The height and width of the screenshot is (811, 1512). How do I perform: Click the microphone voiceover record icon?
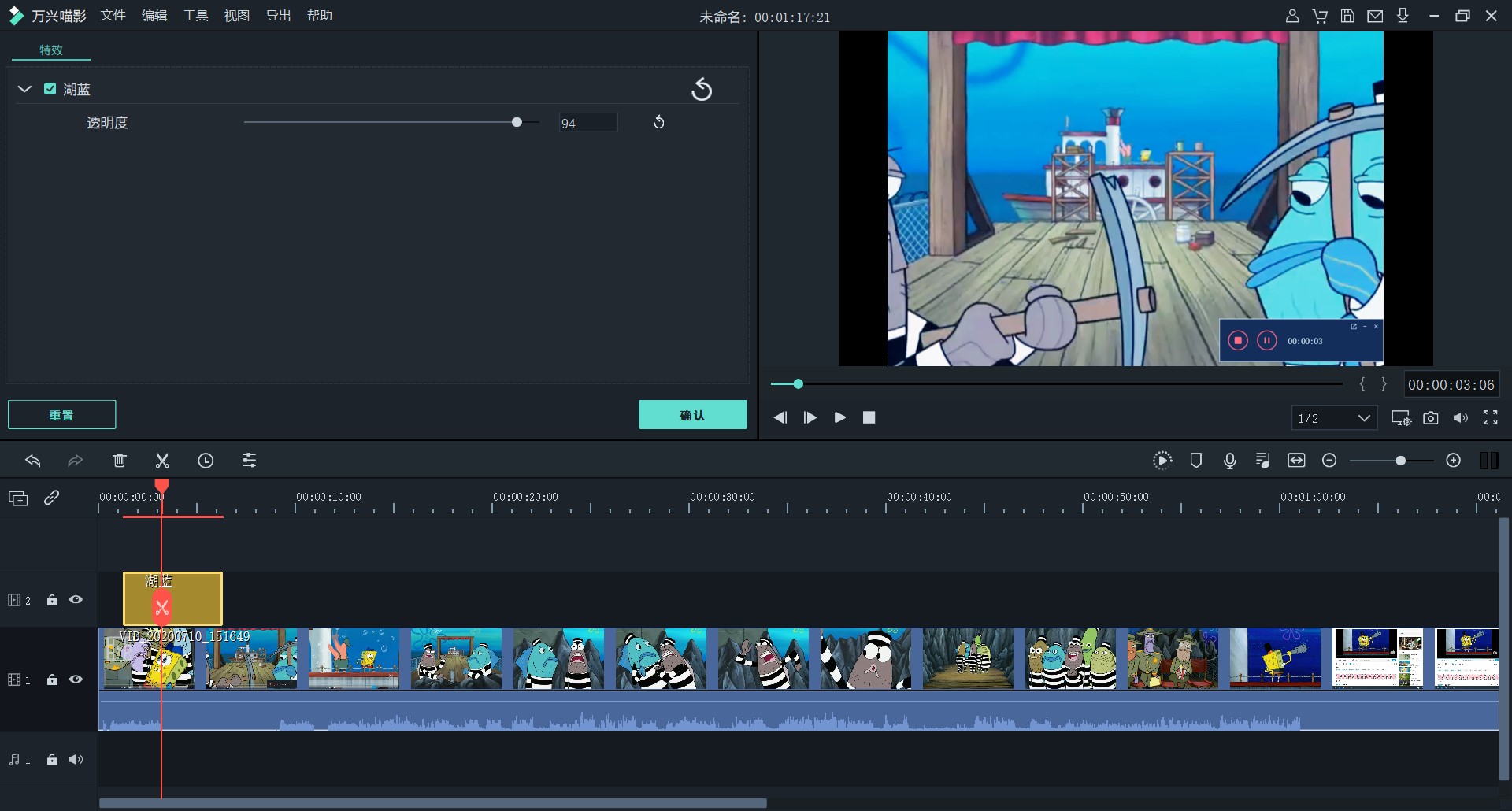1229,461
